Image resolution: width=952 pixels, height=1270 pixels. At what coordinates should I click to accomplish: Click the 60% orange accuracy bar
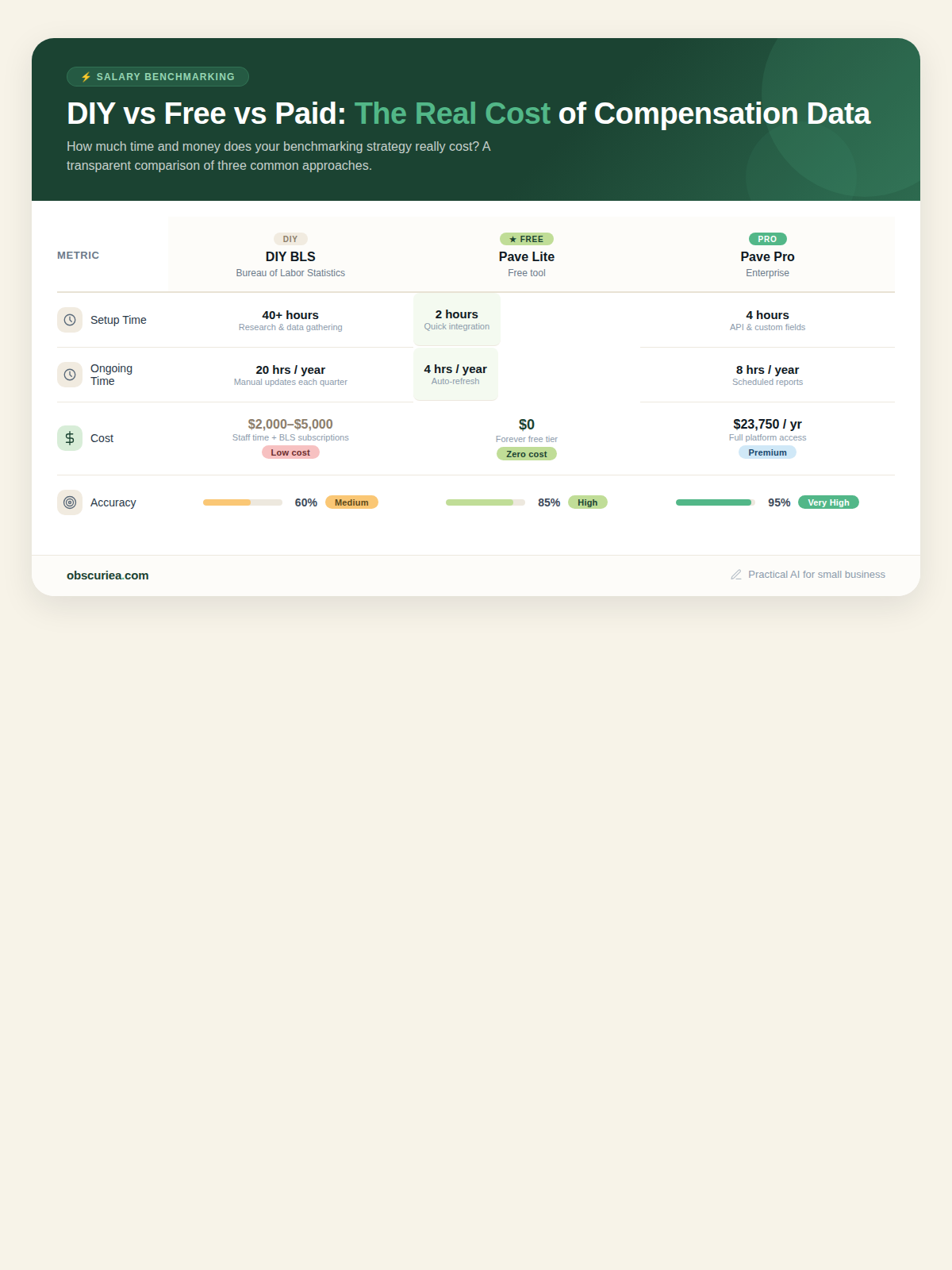[x=243, y=502]
